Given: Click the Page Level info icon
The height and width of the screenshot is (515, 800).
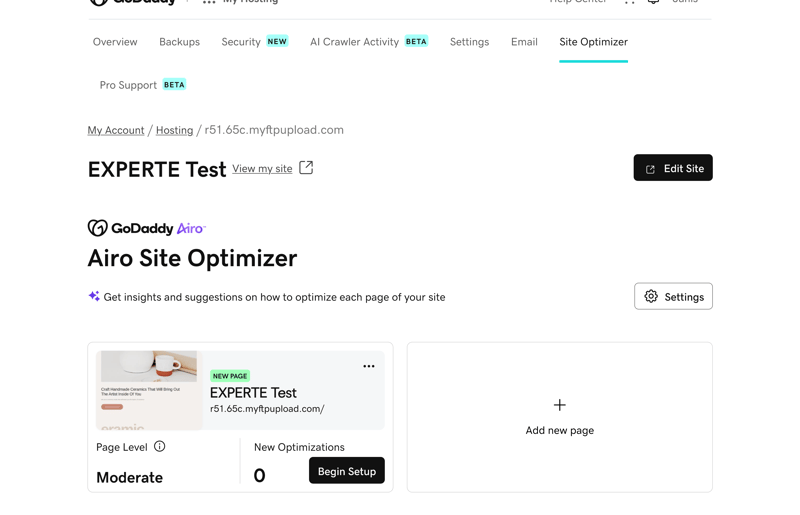Looking at the screenshot, I should click(x=160, y=447).
